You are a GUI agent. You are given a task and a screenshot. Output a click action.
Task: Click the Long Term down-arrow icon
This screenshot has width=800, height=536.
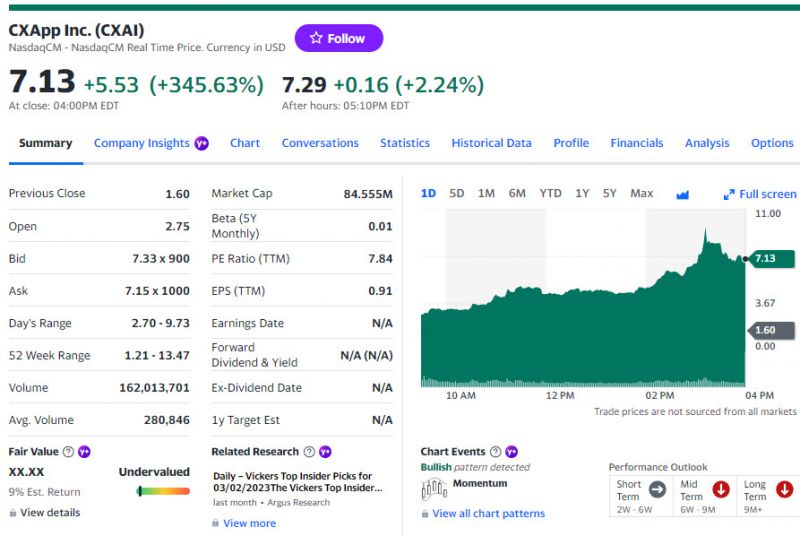[x=785, y=490]
